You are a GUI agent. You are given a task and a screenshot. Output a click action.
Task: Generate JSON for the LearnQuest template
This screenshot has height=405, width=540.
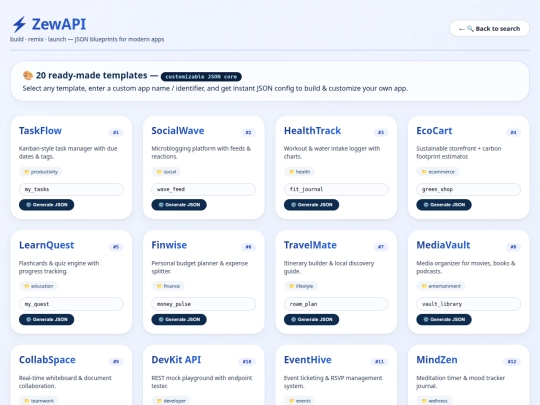pos(46,319)
